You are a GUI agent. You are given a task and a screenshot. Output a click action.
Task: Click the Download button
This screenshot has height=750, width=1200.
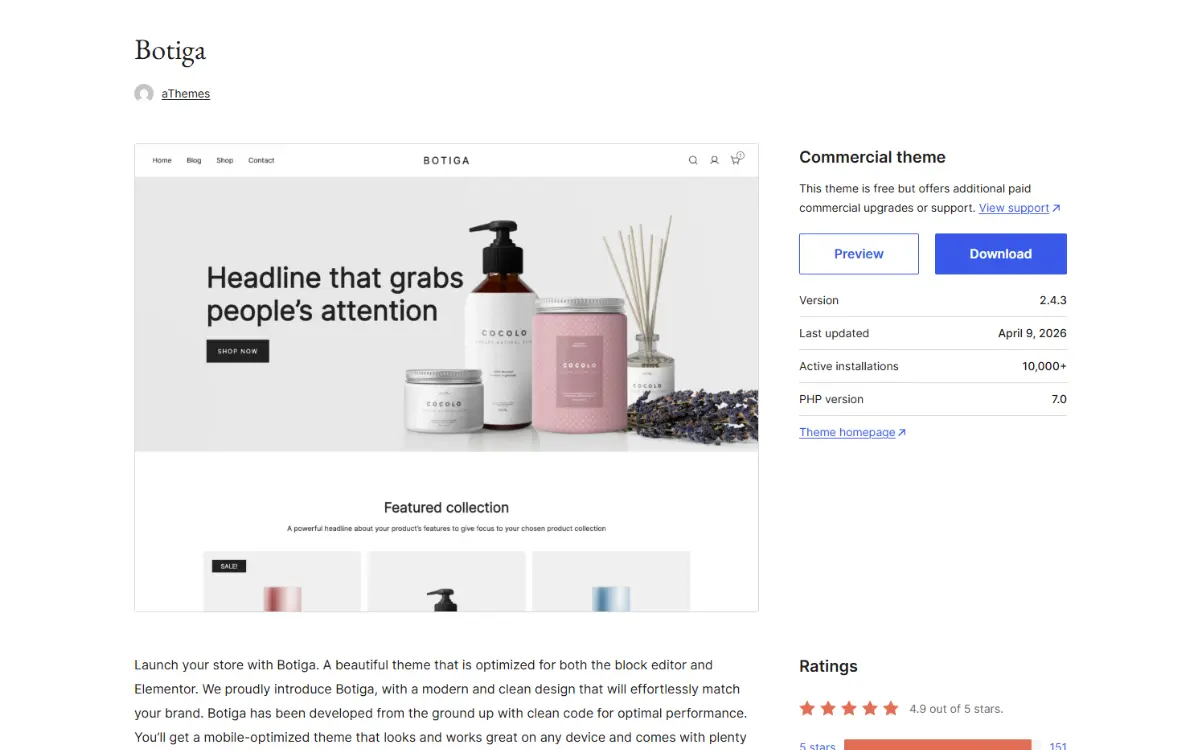[1001, 254]
